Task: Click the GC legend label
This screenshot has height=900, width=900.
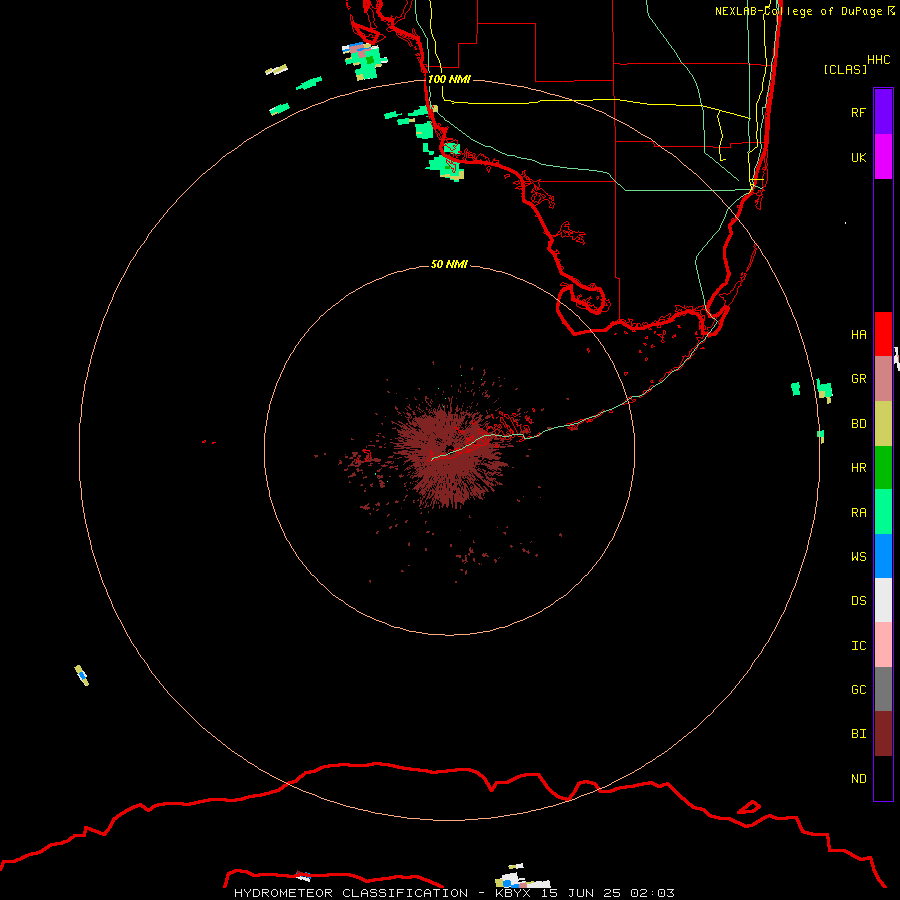Action: [x=858, y=690]
